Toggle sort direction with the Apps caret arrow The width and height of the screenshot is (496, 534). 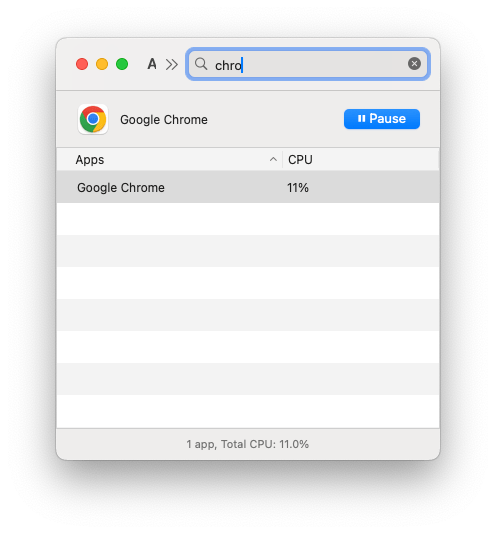coord(273,159)
